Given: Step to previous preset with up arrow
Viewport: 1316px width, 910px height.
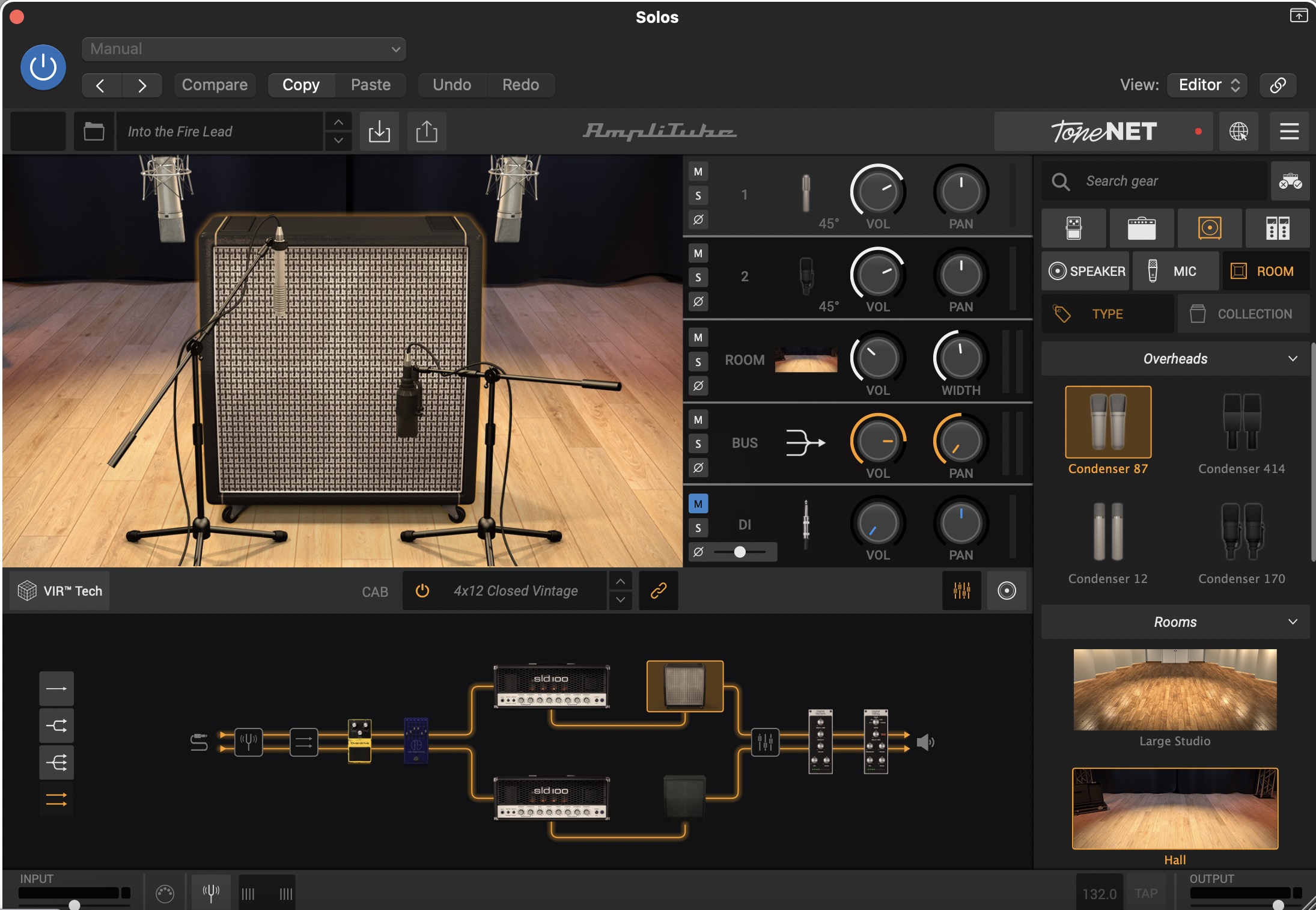Looking at the screenshot, I should 338,122.
